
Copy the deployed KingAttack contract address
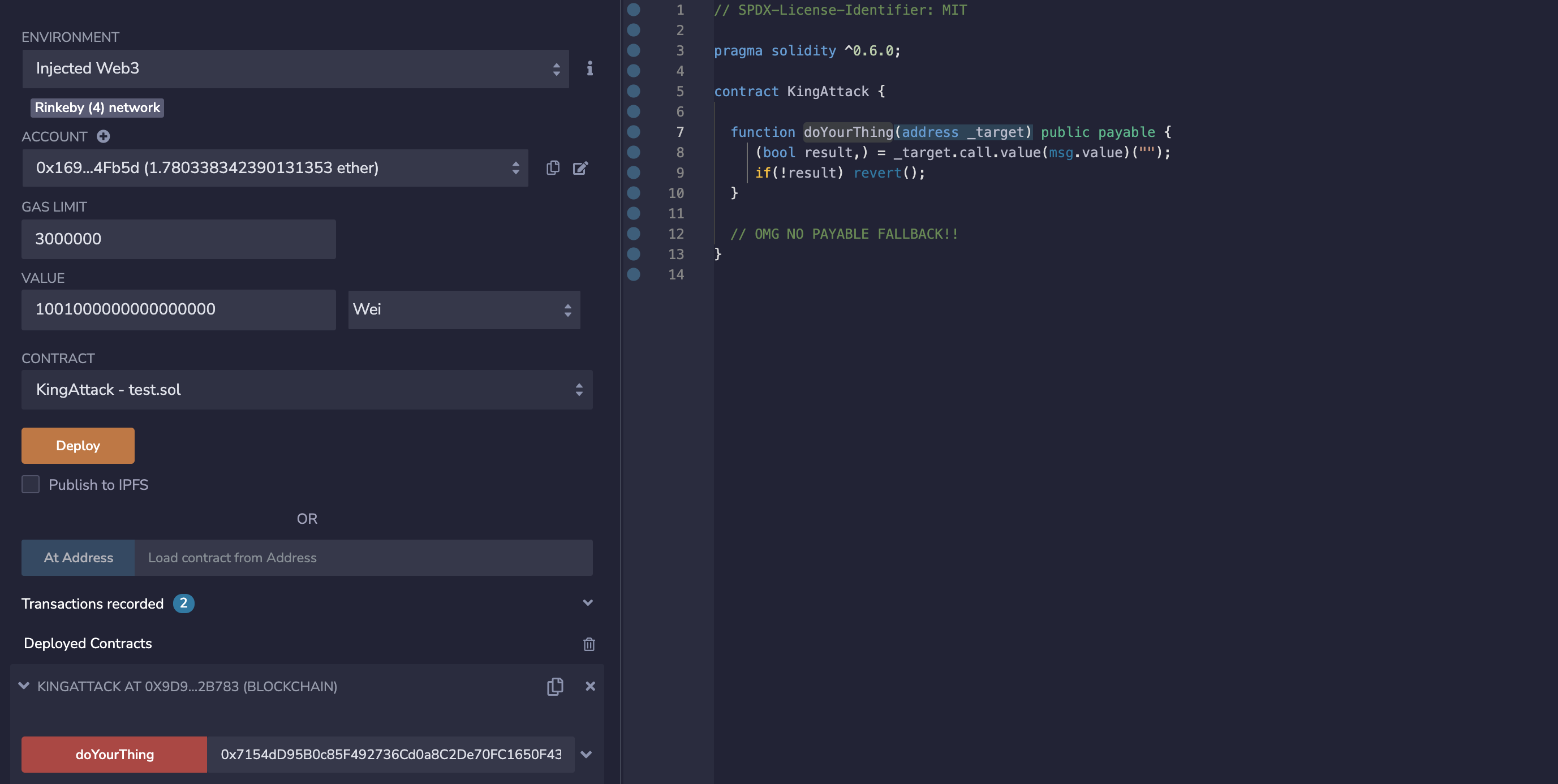tap(554, 686)
